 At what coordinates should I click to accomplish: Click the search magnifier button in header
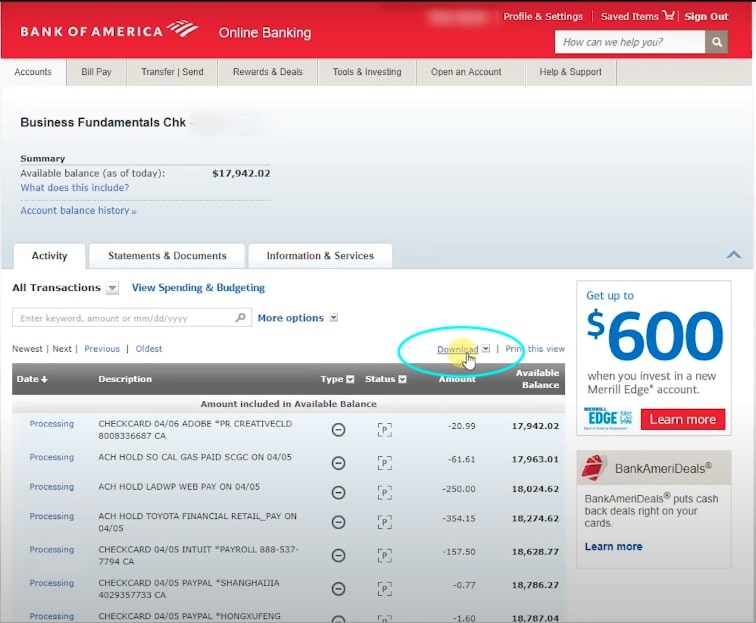point(716,42)
